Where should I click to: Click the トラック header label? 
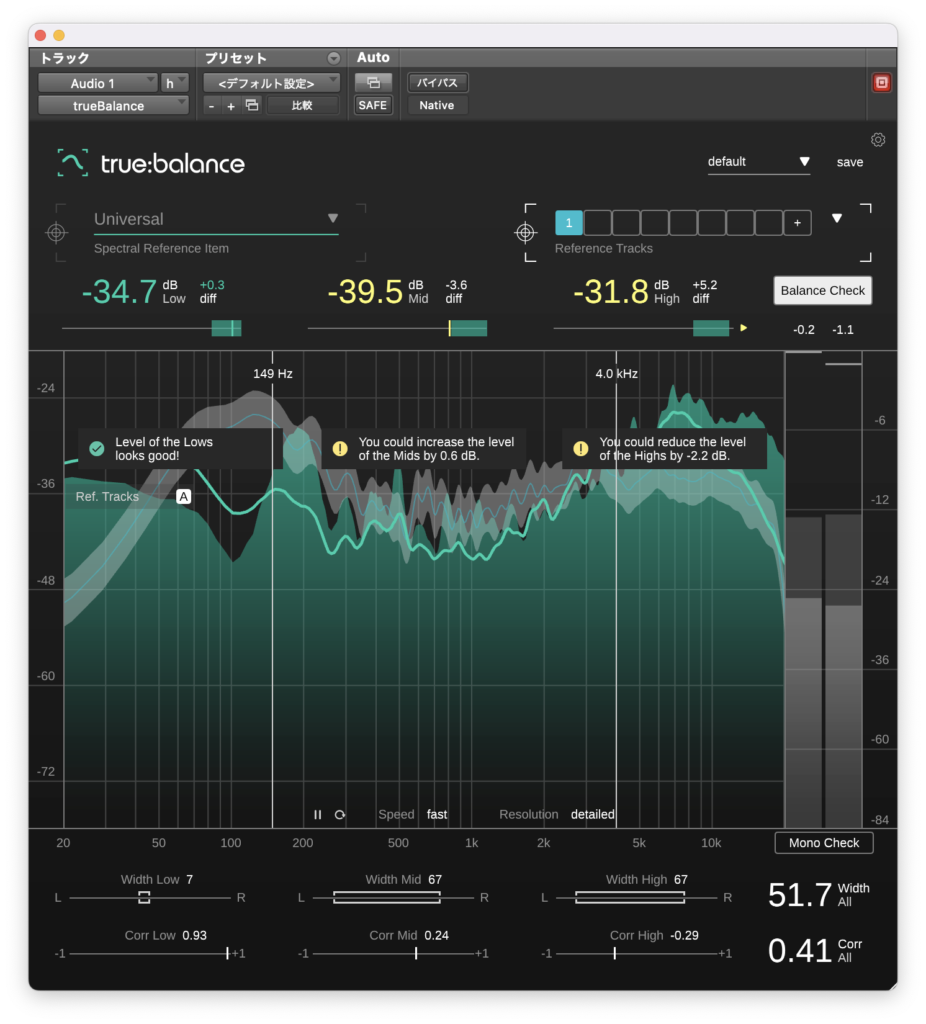[65, 58]
